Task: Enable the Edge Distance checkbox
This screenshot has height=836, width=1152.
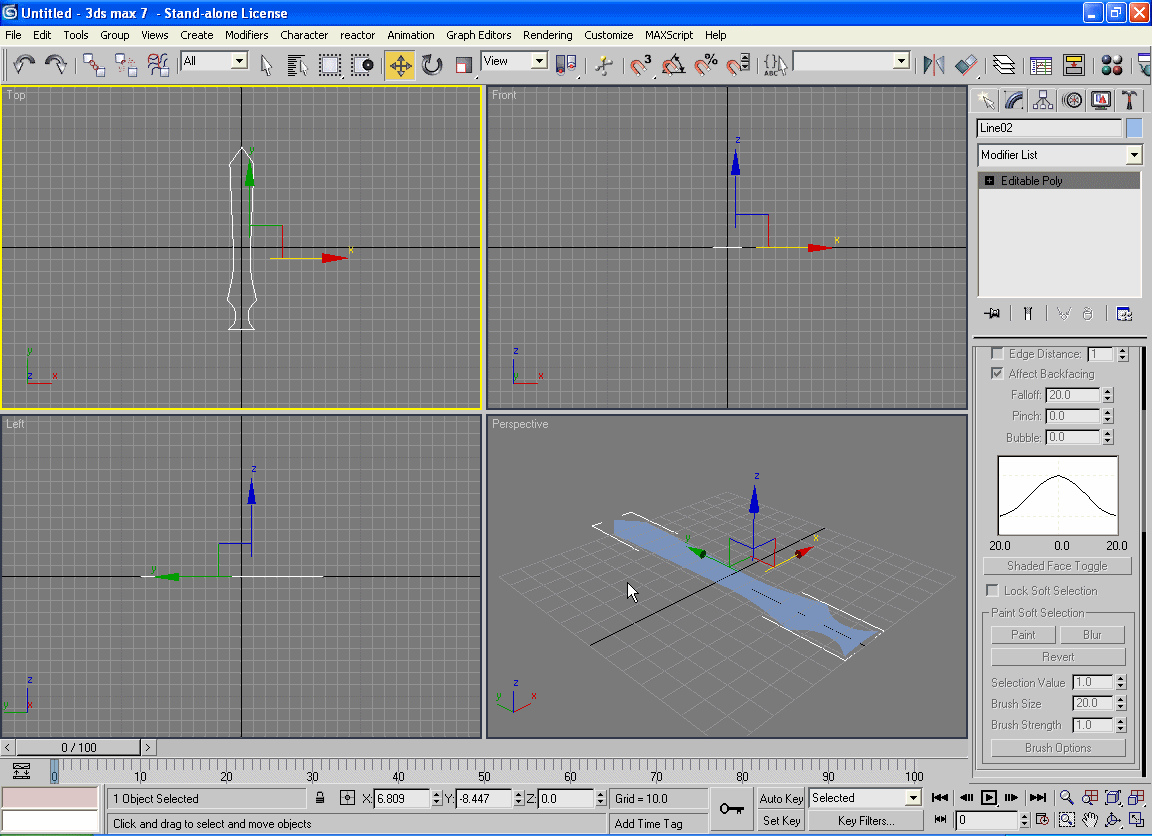Action: (x=997, y=354)
